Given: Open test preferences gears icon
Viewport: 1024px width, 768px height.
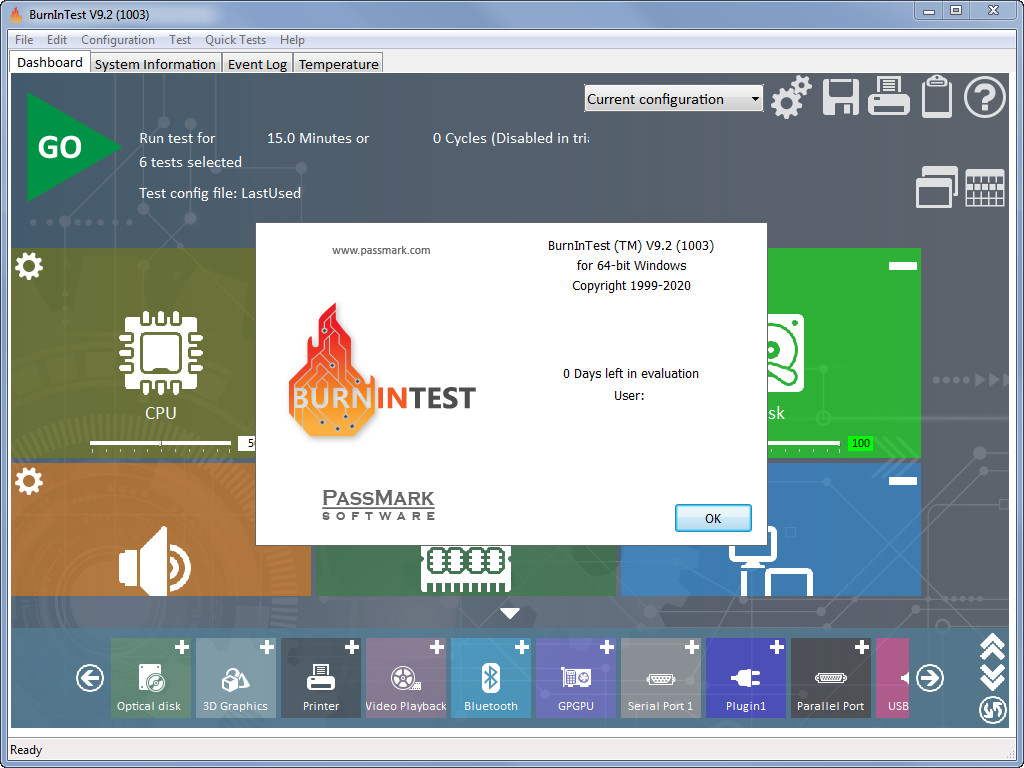Looking at the screenshot, I should pos(791,97).
